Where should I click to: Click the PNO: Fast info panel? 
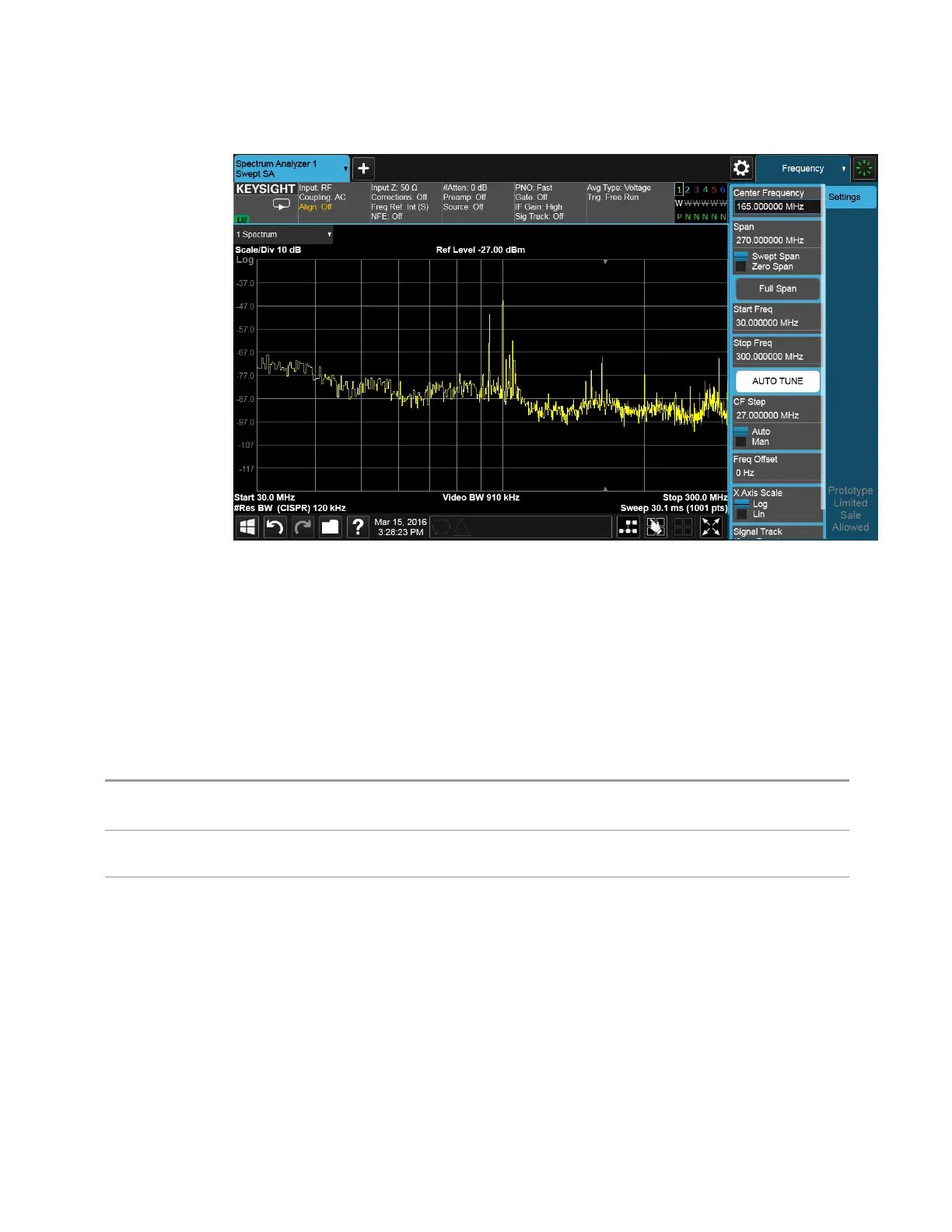(549, 202)
